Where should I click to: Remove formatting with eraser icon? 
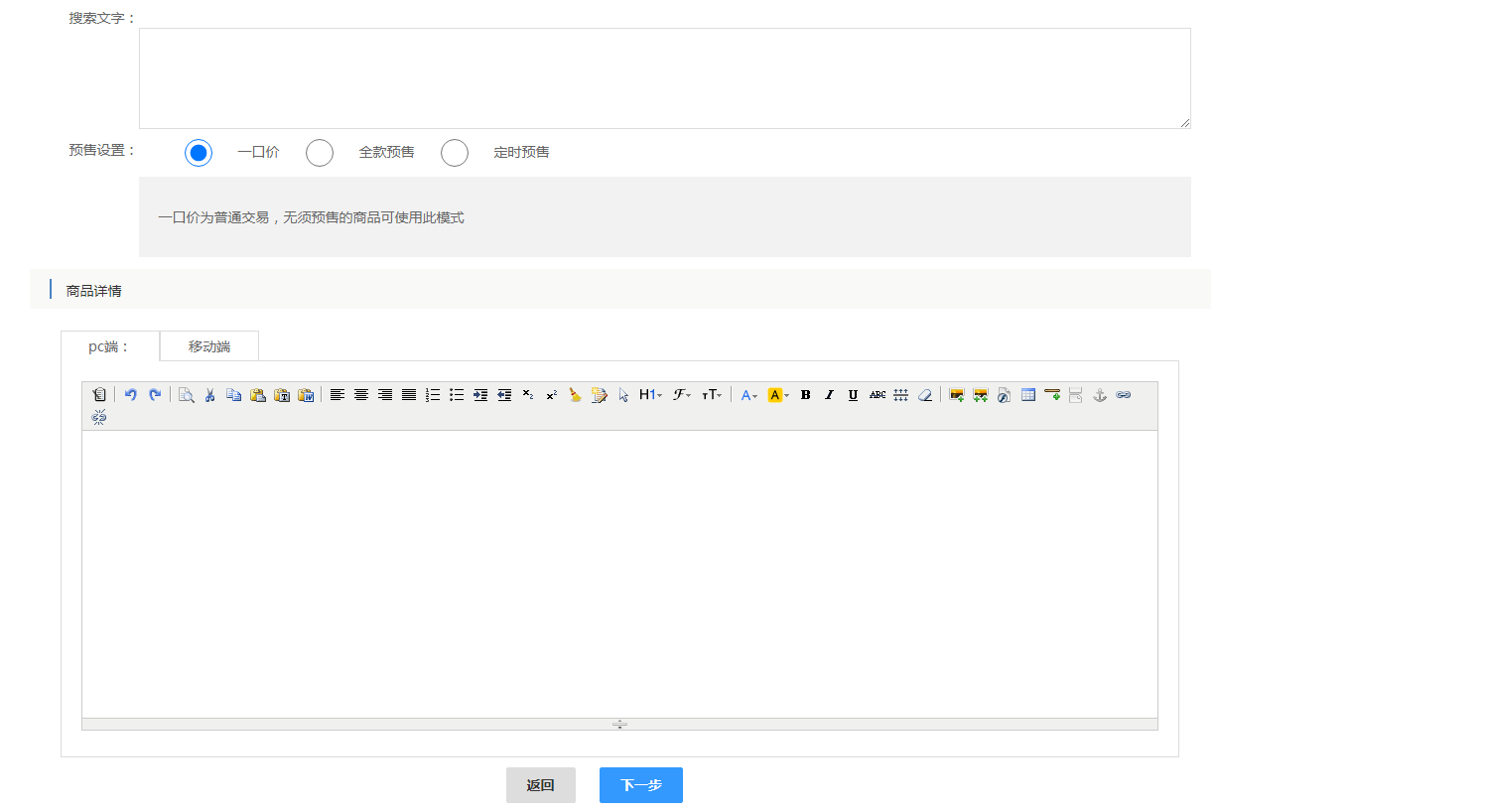pos(925,395)
